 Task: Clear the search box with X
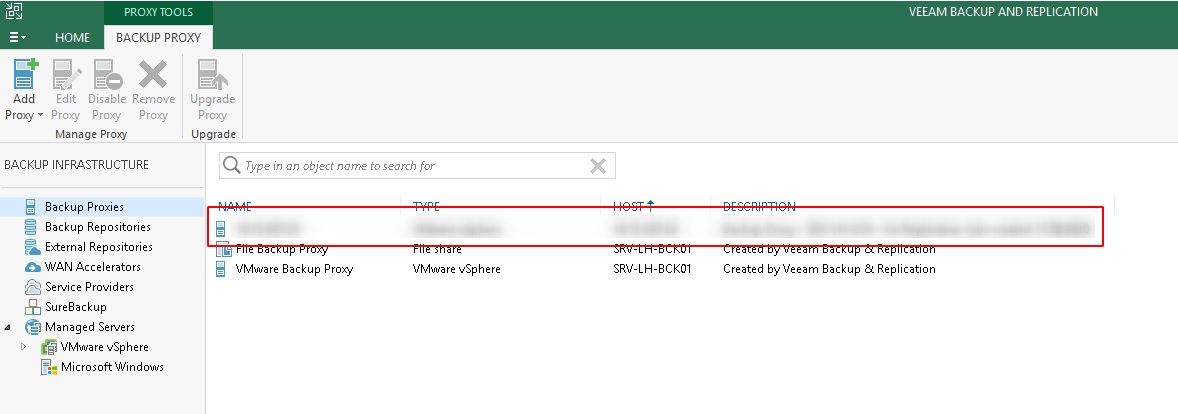598,166
